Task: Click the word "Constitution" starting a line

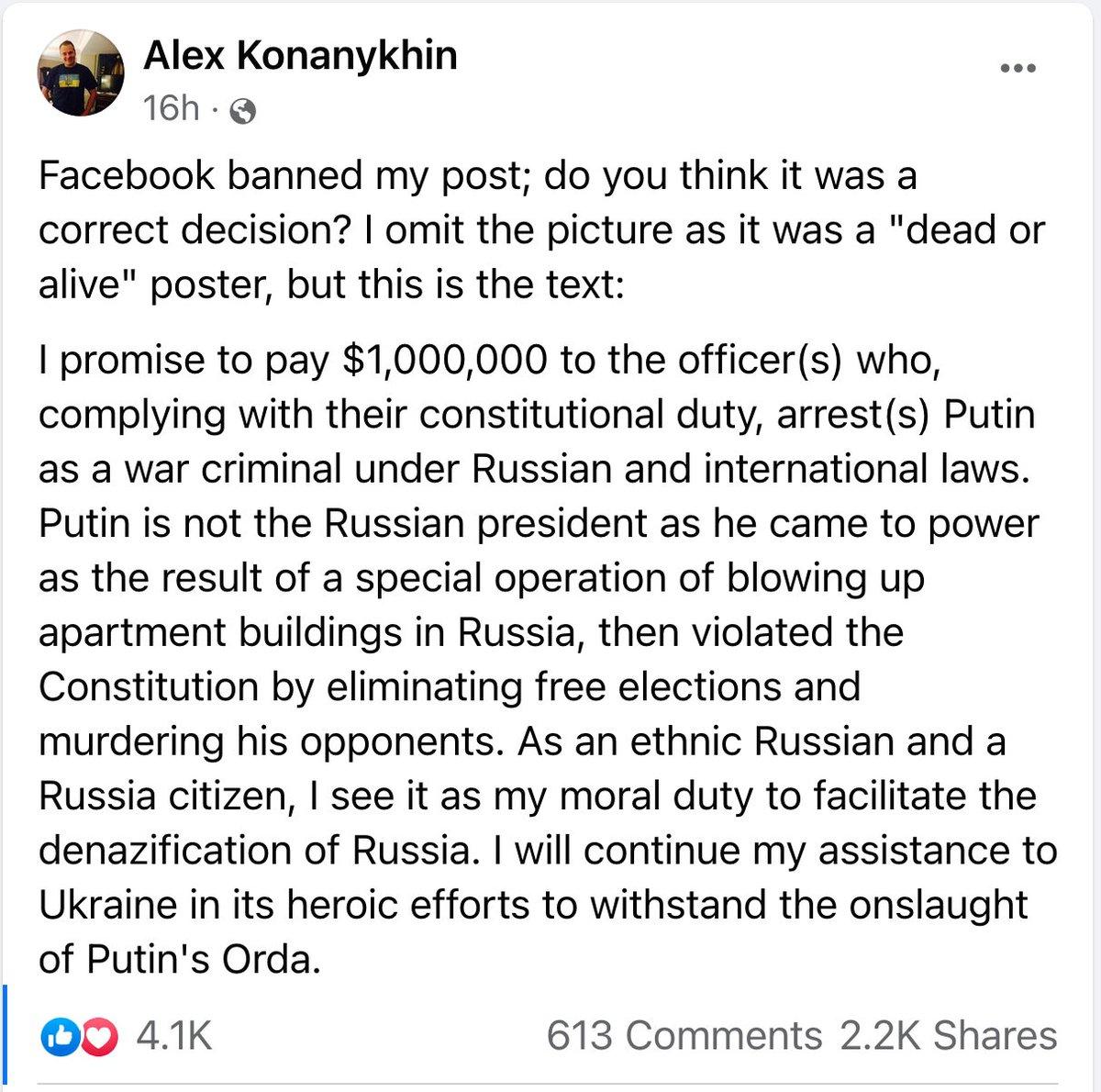Action: 149,687
